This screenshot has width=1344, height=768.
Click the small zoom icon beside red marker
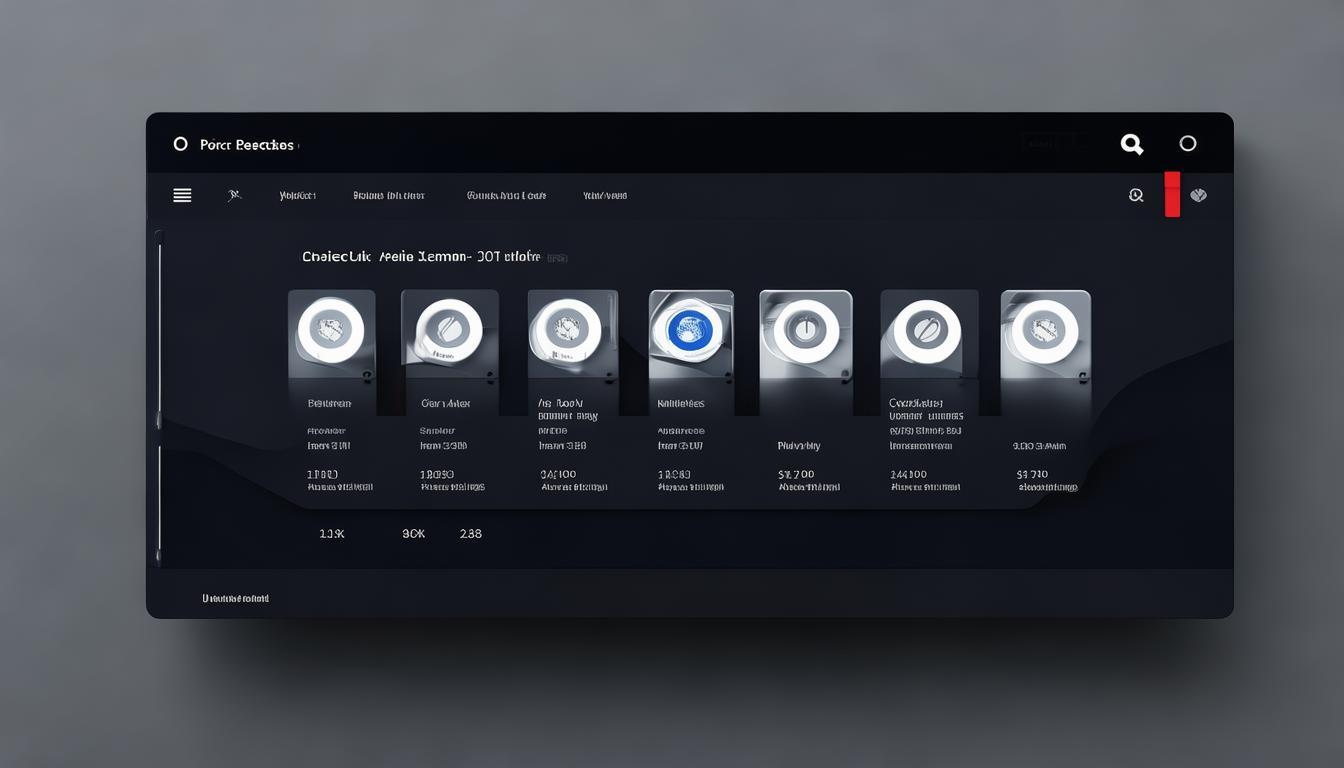pos(1136,195)
